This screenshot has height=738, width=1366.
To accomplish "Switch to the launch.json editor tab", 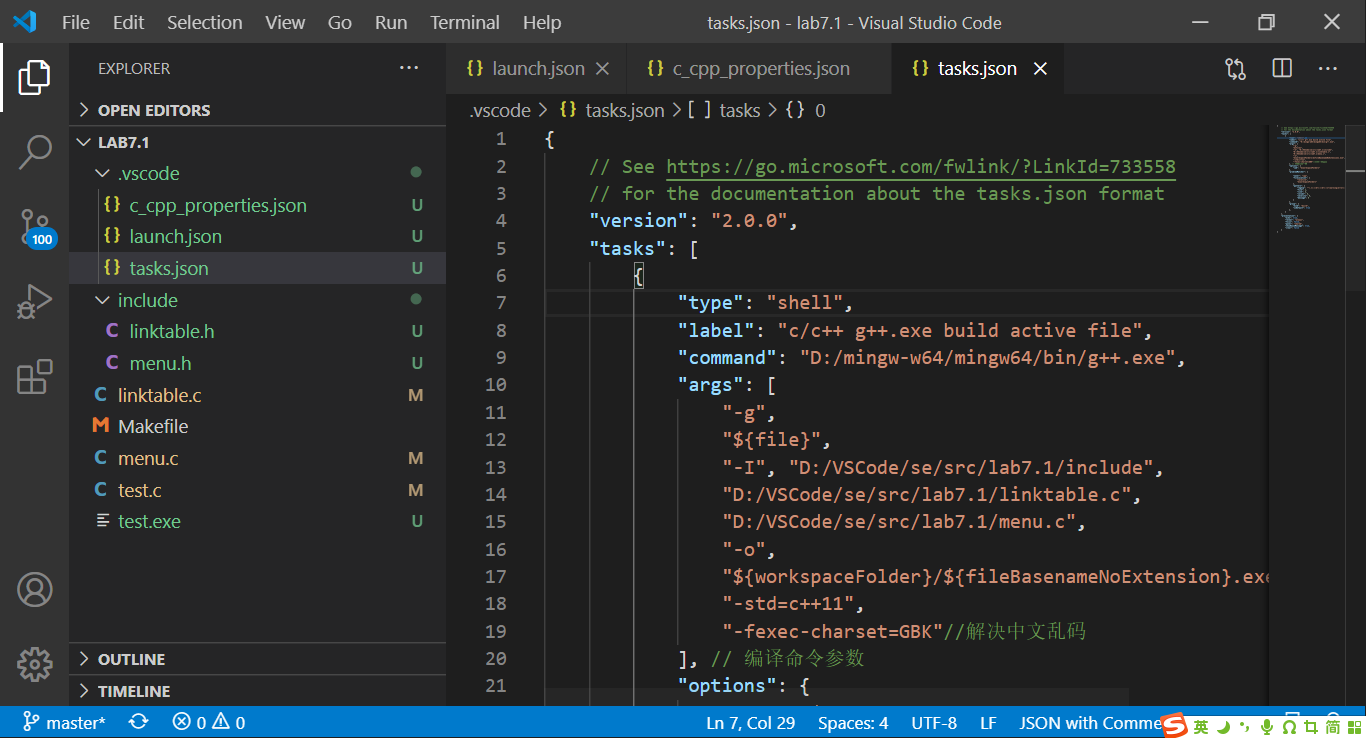I will point(537,68).
